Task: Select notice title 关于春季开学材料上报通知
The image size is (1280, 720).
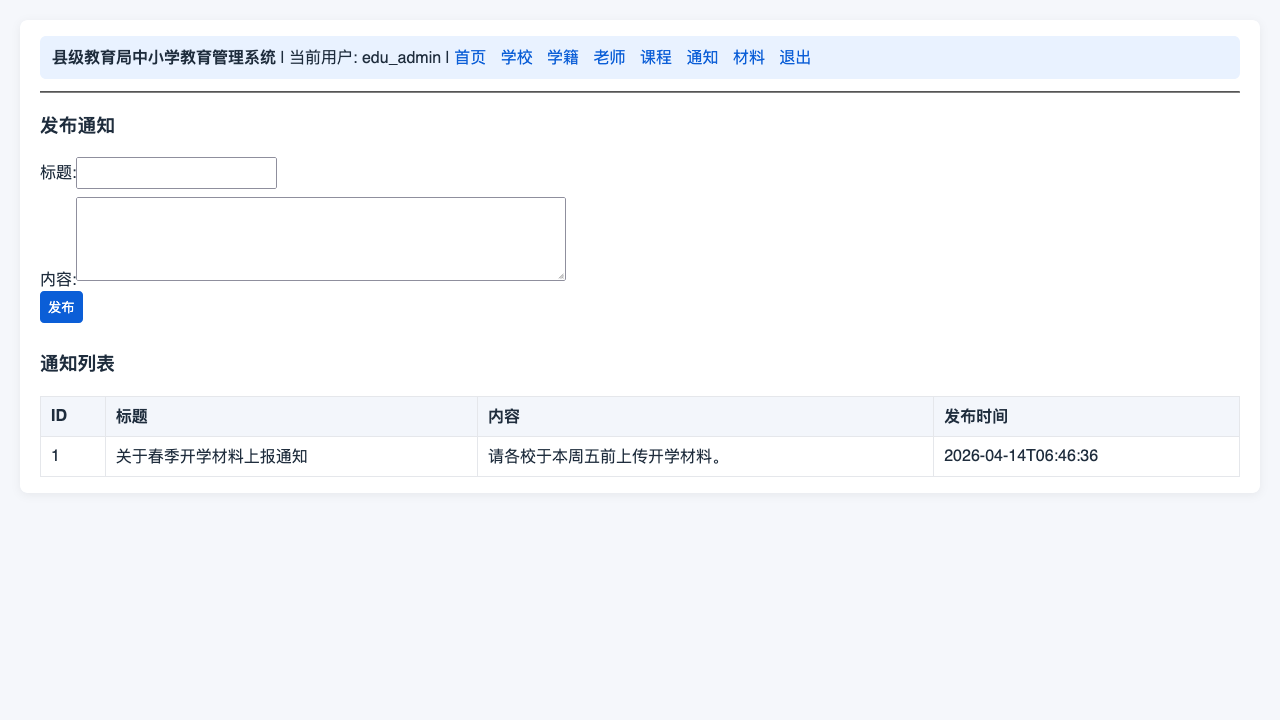Action: coord(211,457)
